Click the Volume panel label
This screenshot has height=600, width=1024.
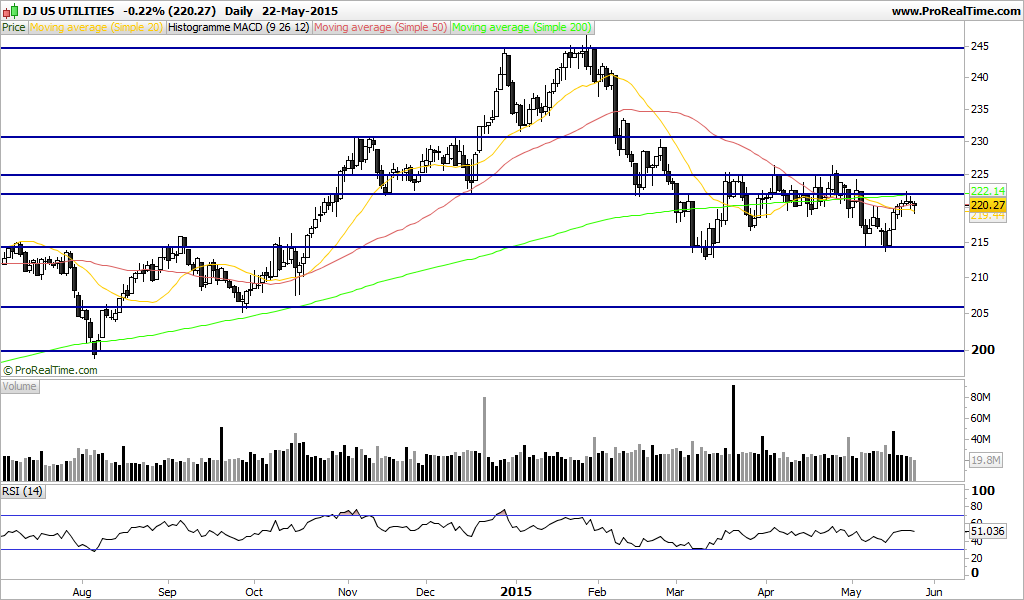coord(20,387)
